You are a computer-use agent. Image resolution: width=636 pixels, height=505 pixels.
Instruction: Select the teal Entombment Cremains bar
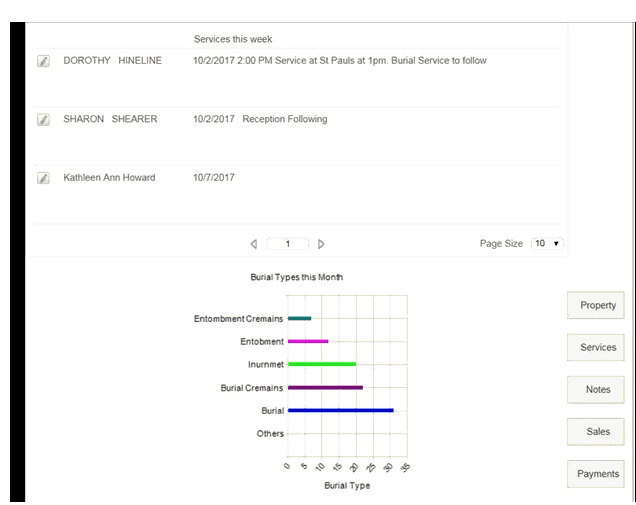pyautogui.click(x=299, y=318)
